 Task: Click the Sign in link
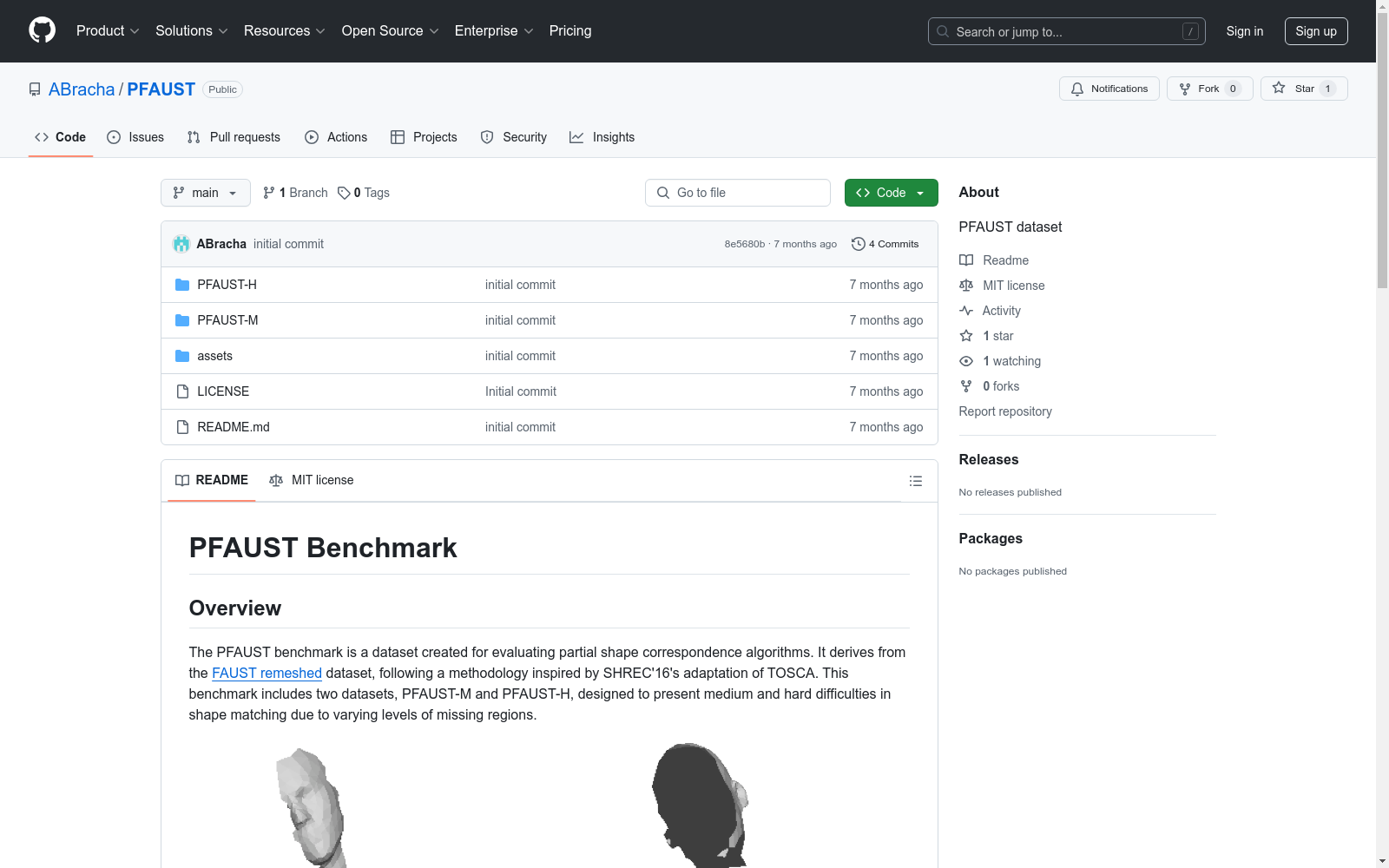click(1245, 31)
